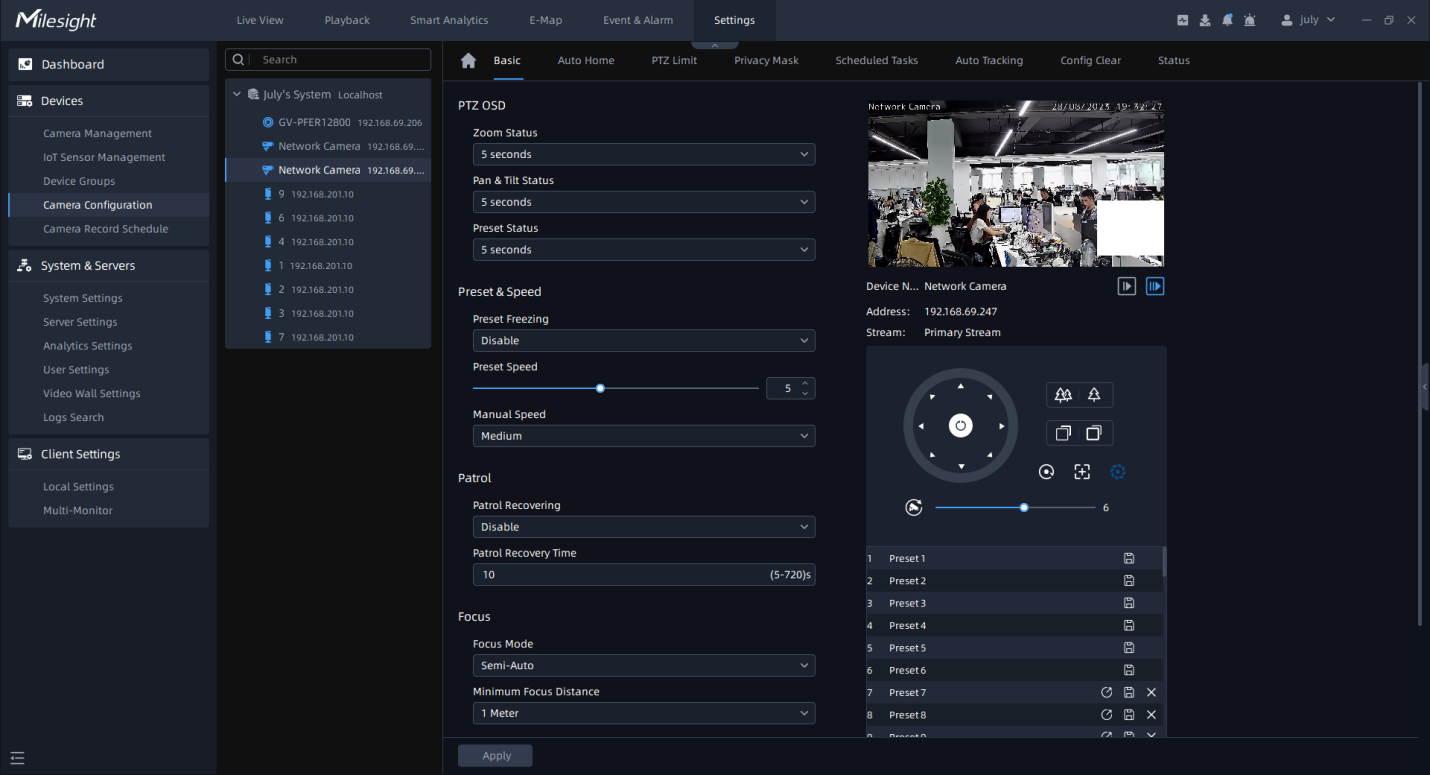Click the Preset Speed slider handle
The width and height of the screenshot is (1430, 775).
(600, 388)
